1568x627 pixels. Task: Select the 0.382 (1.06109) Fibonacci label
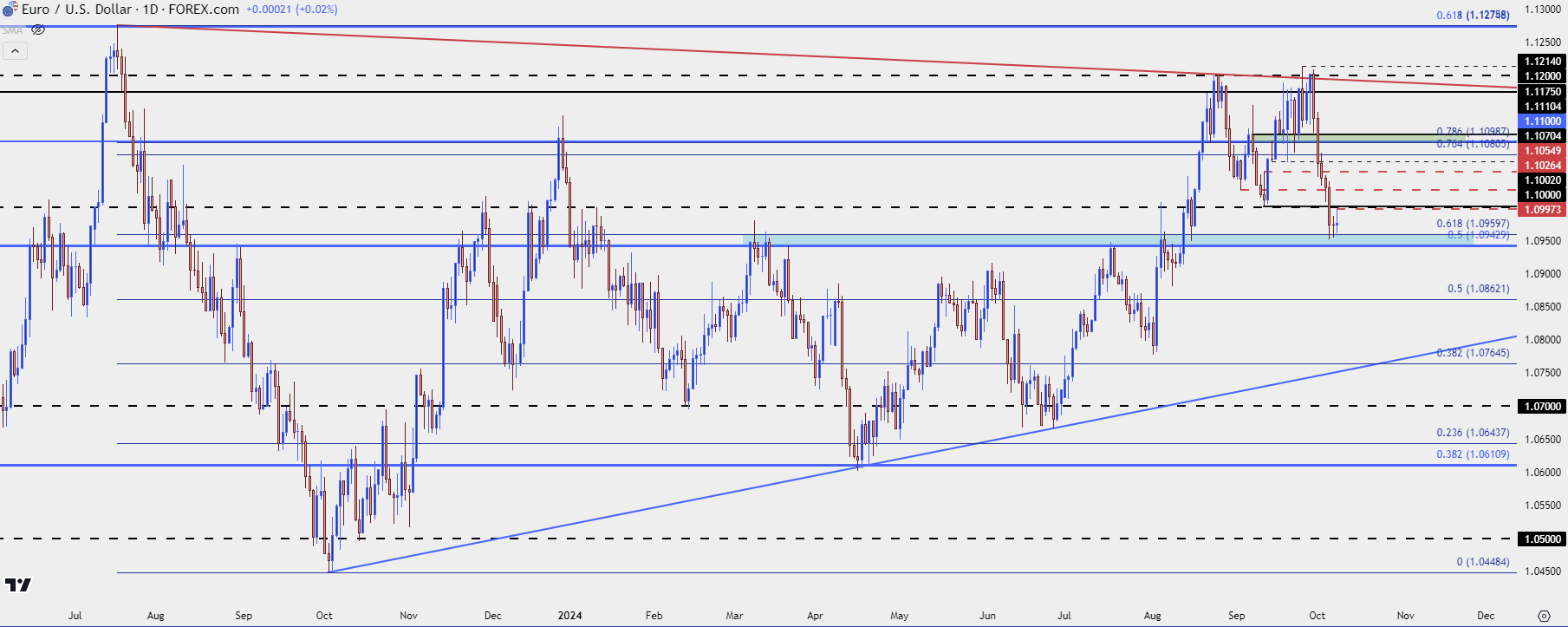click(1473, 454)
